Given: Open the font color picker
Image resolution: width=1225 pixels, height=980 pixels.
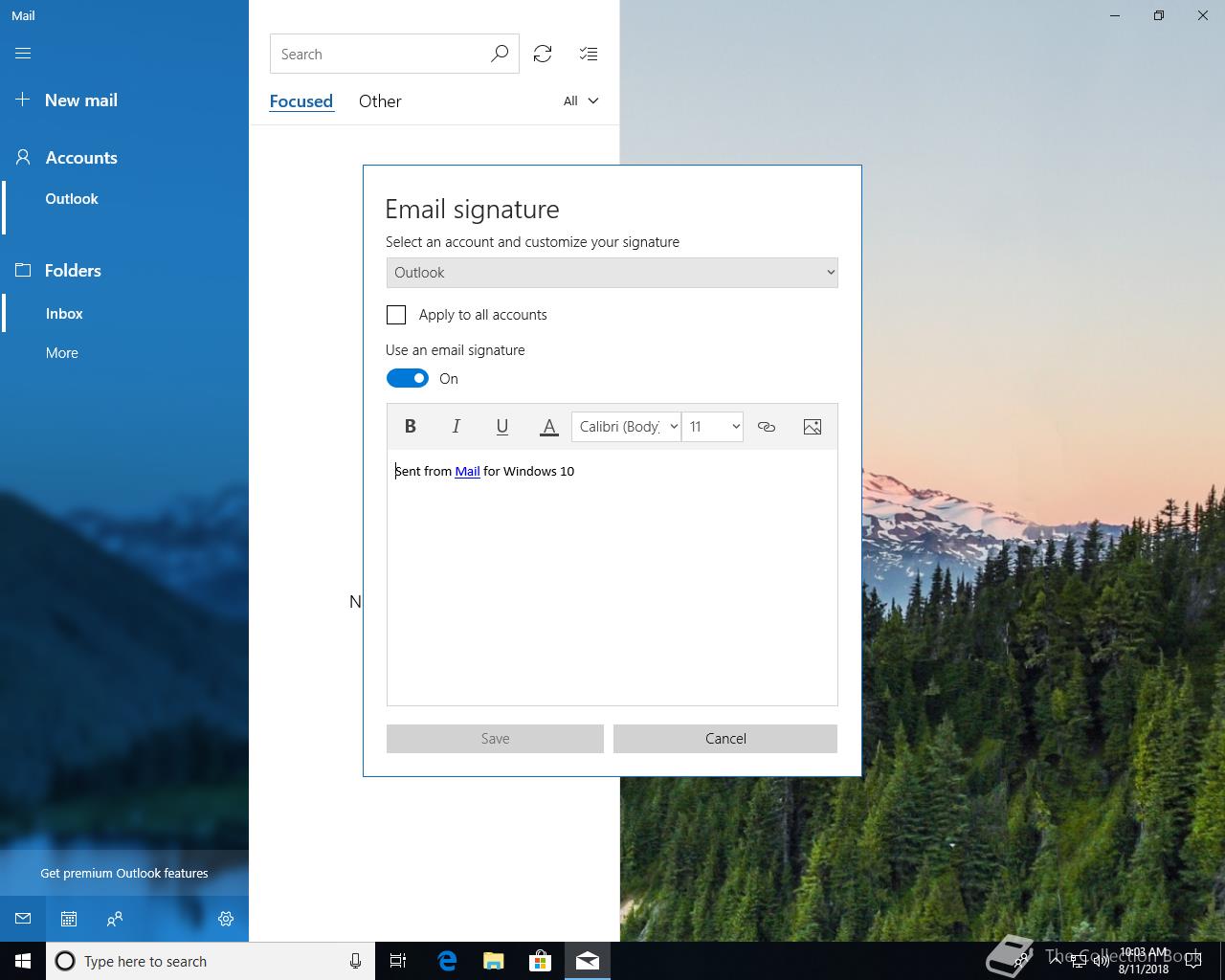Looking at the screenshot, I should coord(548,427).
